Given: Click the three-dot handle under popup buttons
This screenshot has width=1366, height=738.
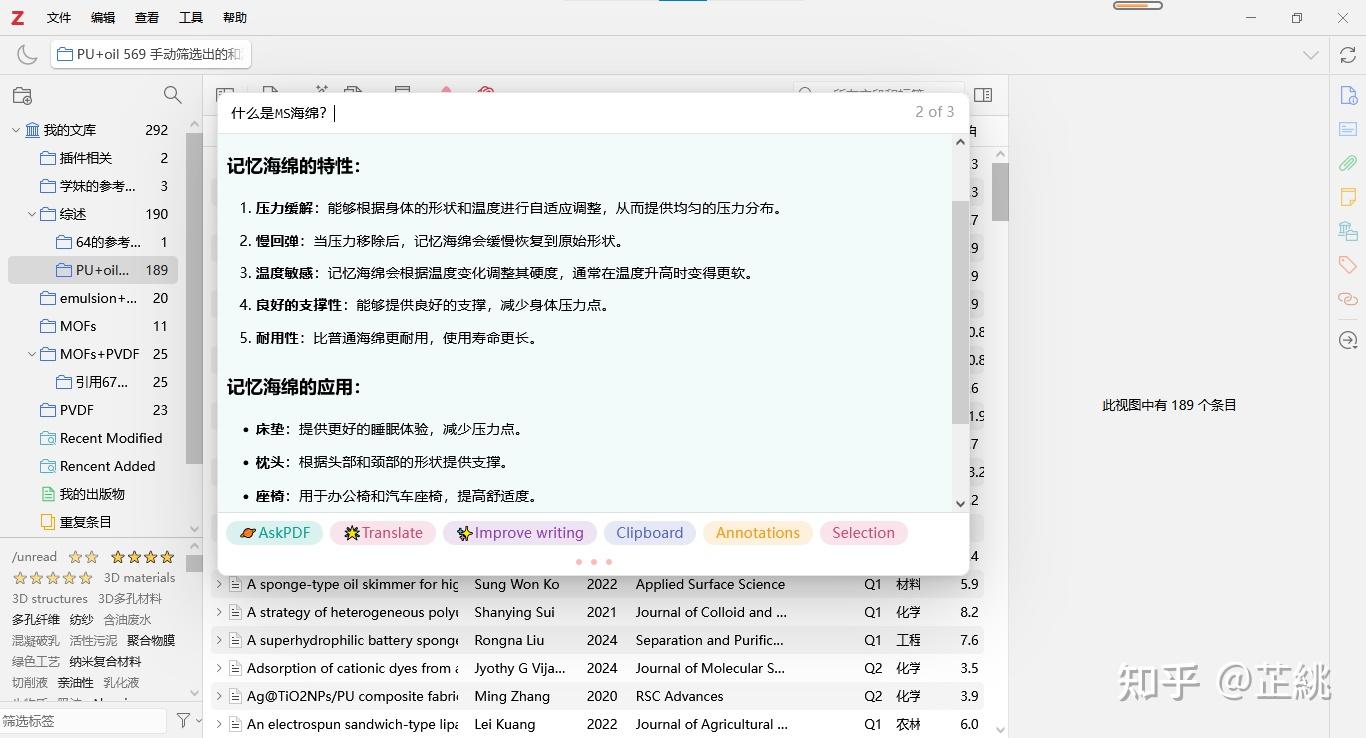Looking at the screenshot, I should point(593,562).
